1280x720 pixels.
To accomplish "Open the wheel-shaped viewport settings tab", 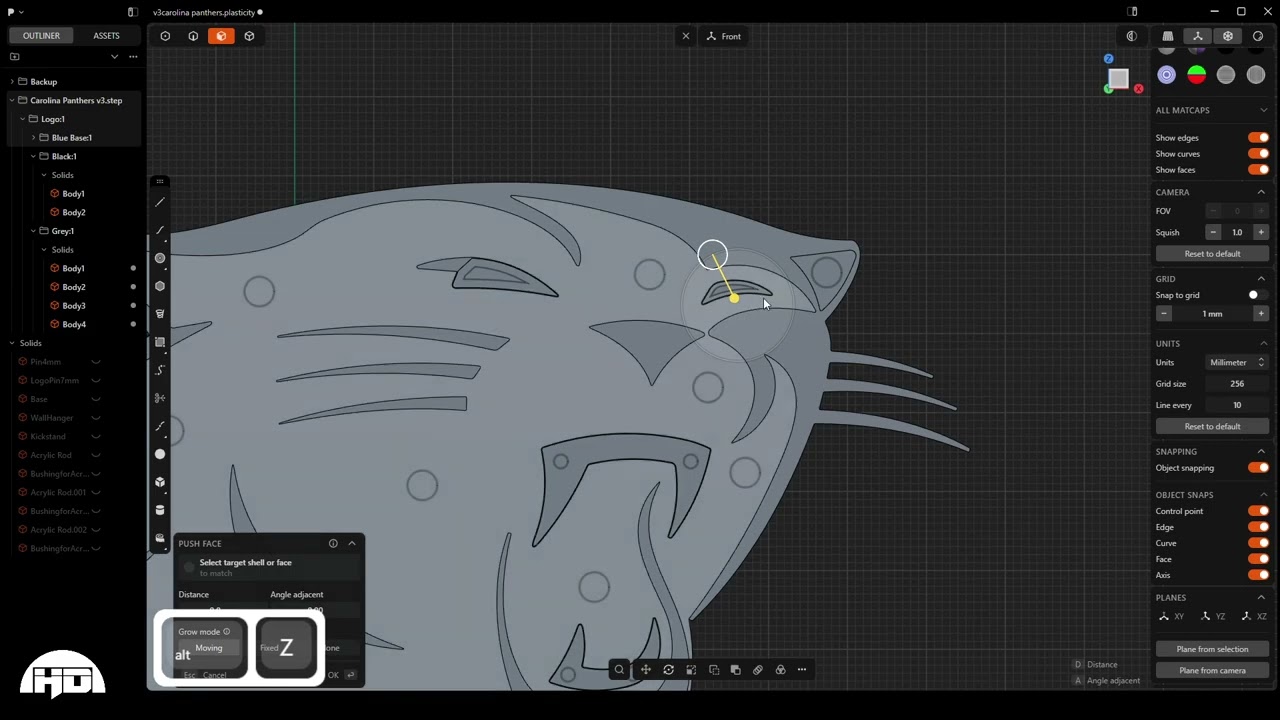I will [x=1228, y=36].
